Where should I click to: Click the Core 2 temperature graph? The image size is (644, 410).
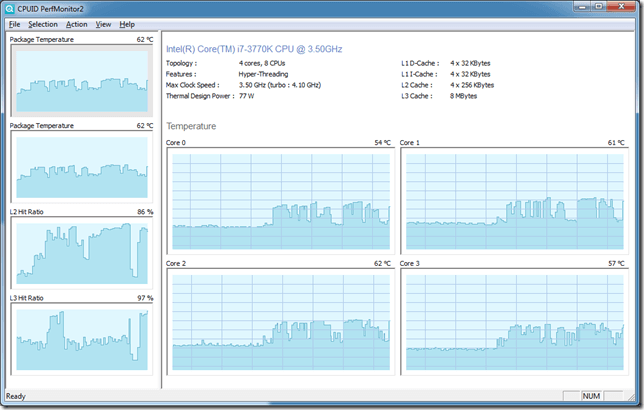coord(281,322)
